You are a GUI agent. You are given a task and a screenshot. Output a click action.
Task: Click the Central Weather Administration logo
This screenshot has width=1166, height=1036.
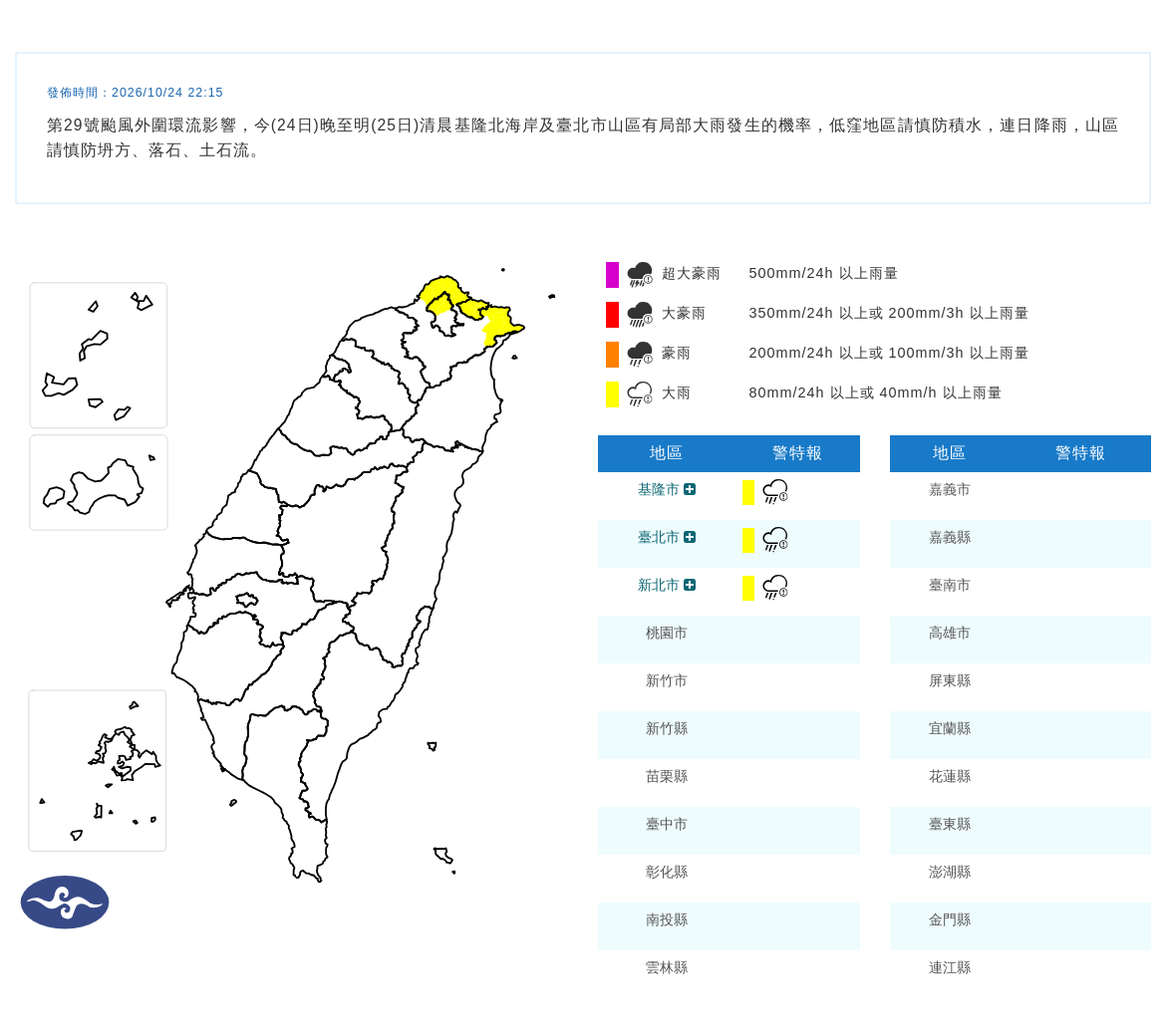coord(65,903)
